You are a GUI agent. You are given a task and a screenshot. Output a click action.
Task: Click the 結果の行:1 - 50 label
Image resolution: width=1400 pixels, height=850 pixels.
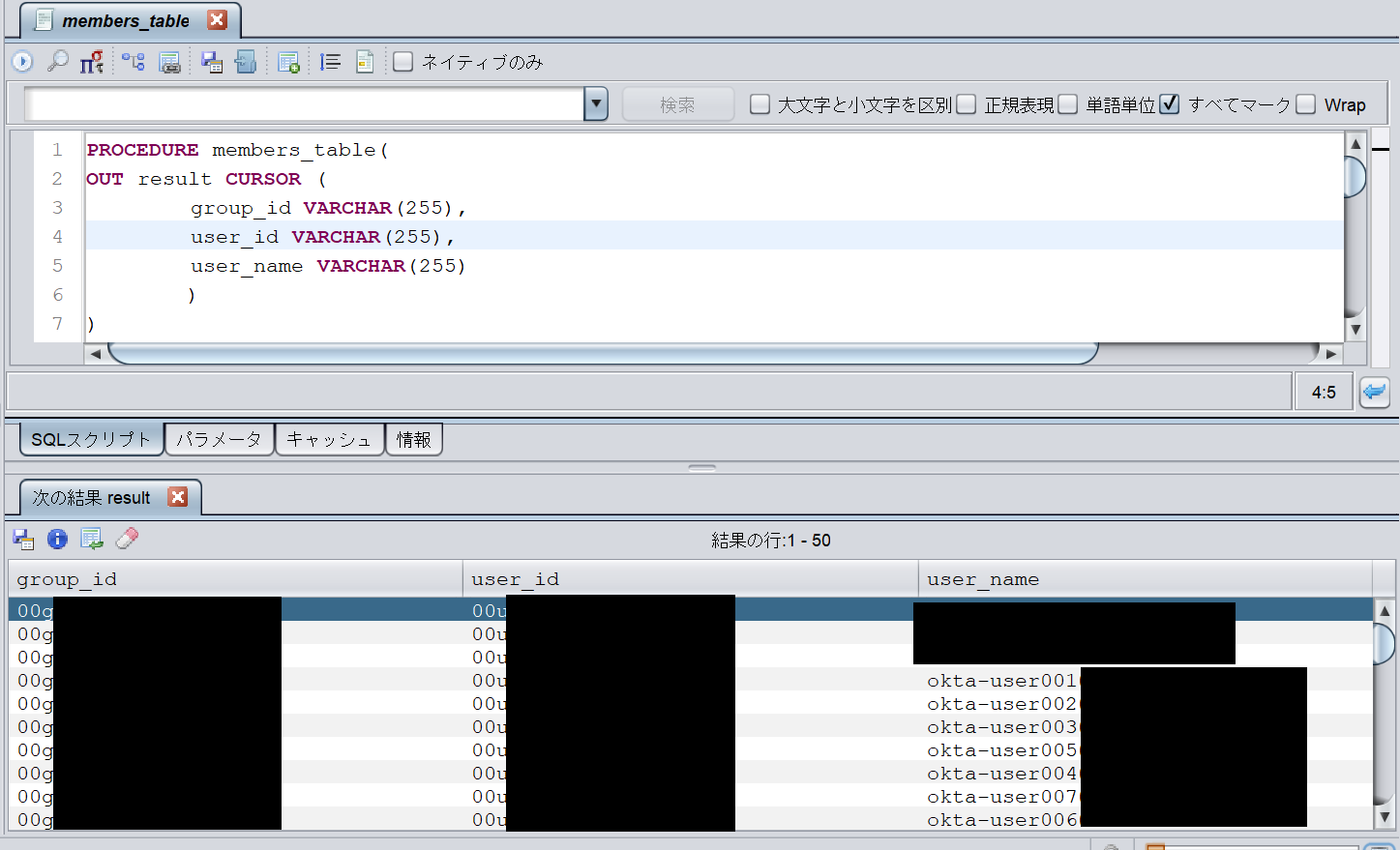coord(771,540)
